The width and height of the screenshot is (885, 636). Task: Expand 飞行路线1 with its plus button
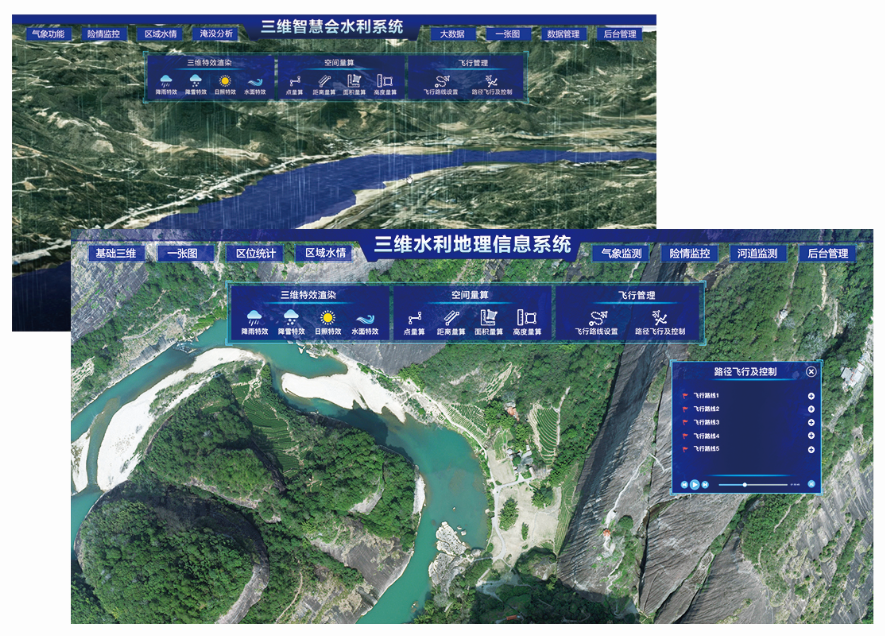[x=811, y=396]
